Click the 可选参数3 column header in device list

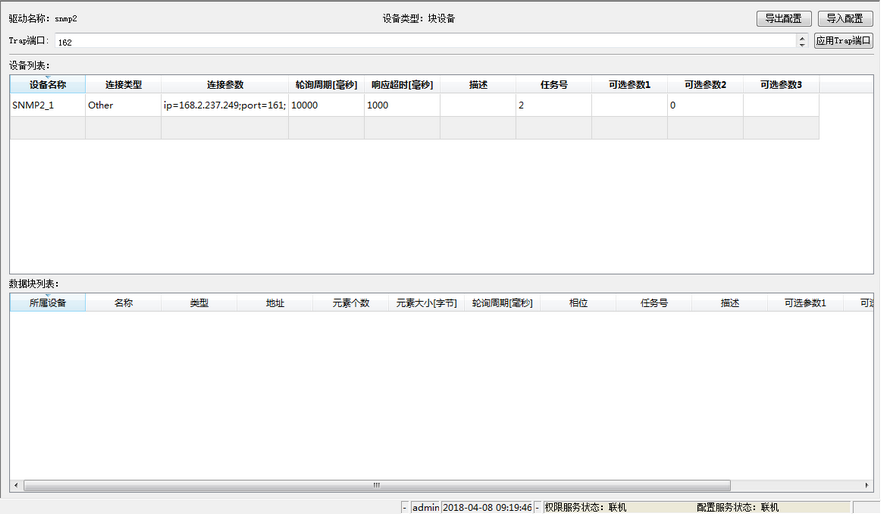pyautogui.click(x=780, y=85)
